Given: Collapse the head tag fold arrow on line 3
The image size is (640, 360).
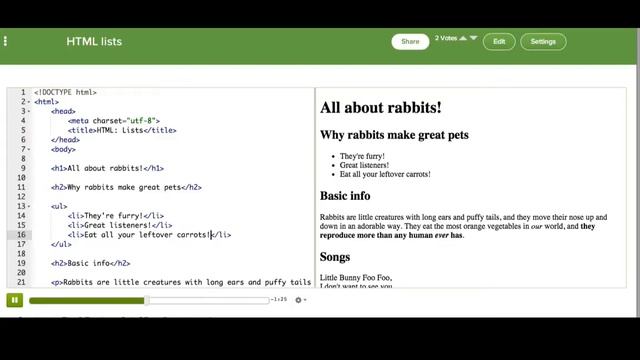Looking at the screenshot, I should point(29,111).
